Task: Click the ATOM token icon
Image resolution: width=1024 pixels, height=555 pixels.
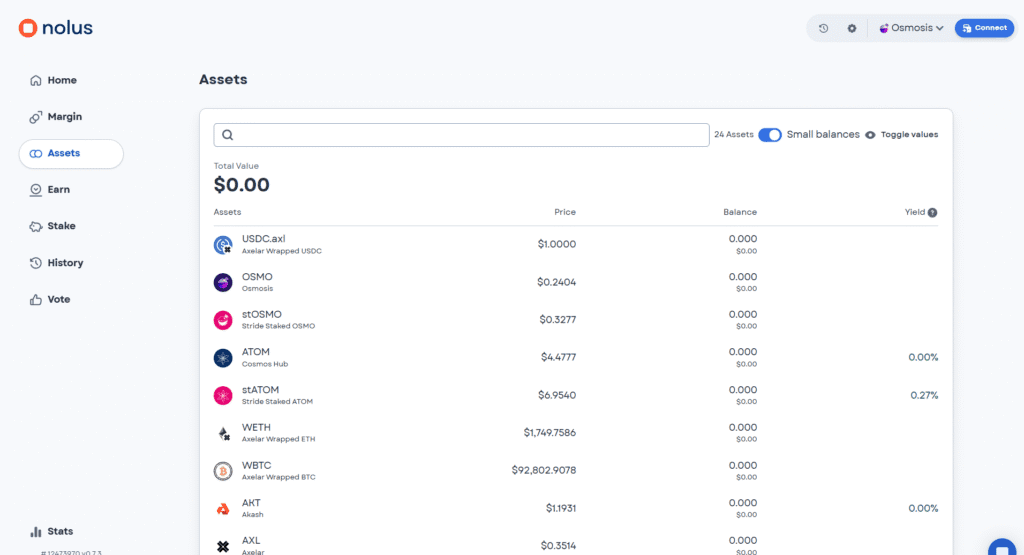Action: 223,358
